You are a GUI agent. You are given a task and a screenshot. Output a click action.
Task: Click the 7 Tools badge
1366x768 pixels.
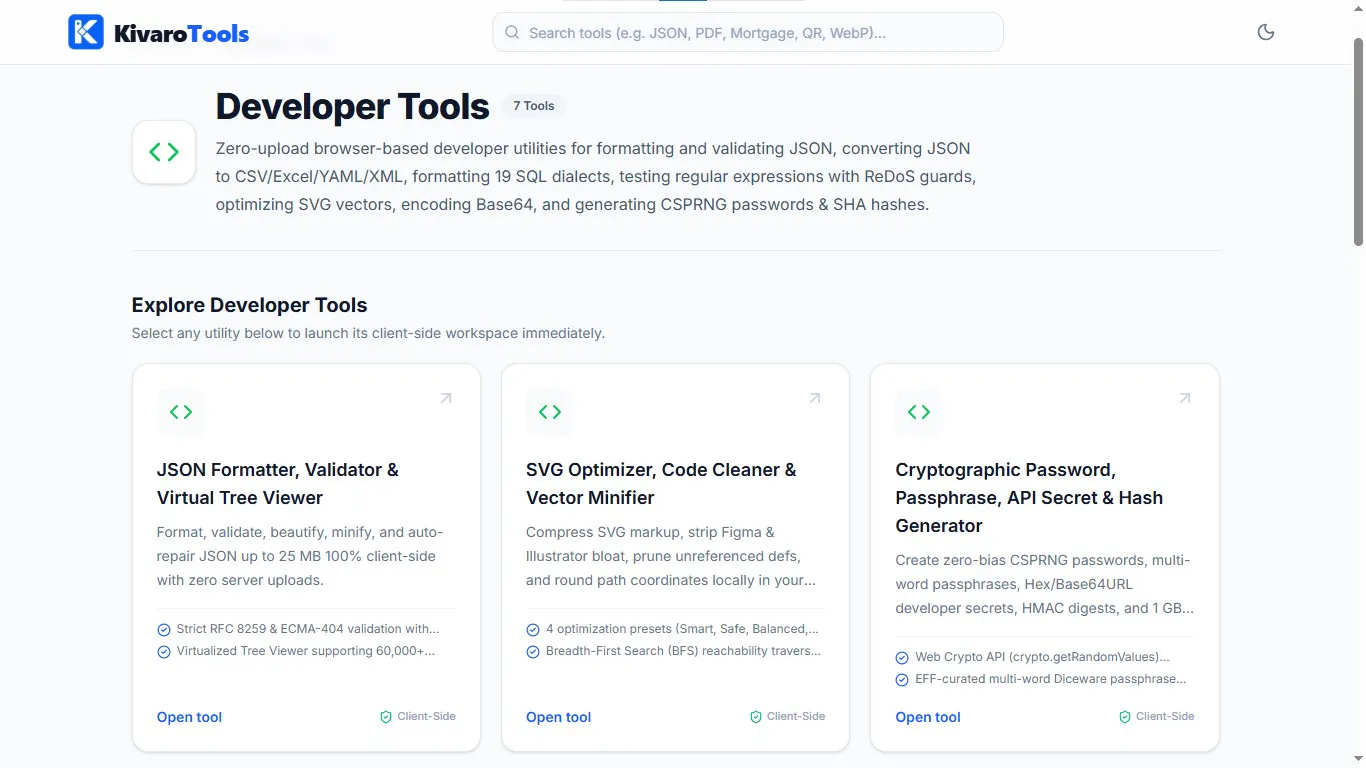(534, 106)
